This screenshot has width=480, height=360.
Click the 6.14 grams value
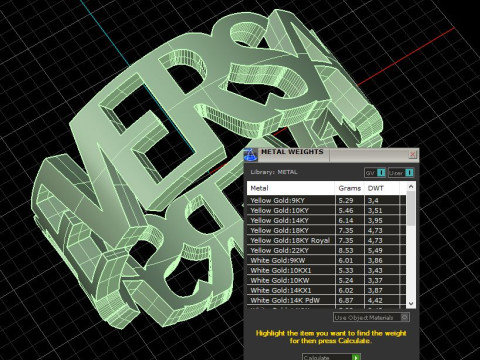(346, 220)
